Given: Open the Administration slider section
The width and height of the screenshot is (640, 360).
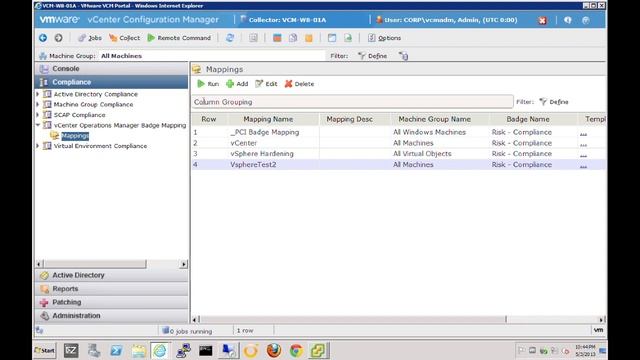Looking at the screenshot, I should [x=111, y=316].
